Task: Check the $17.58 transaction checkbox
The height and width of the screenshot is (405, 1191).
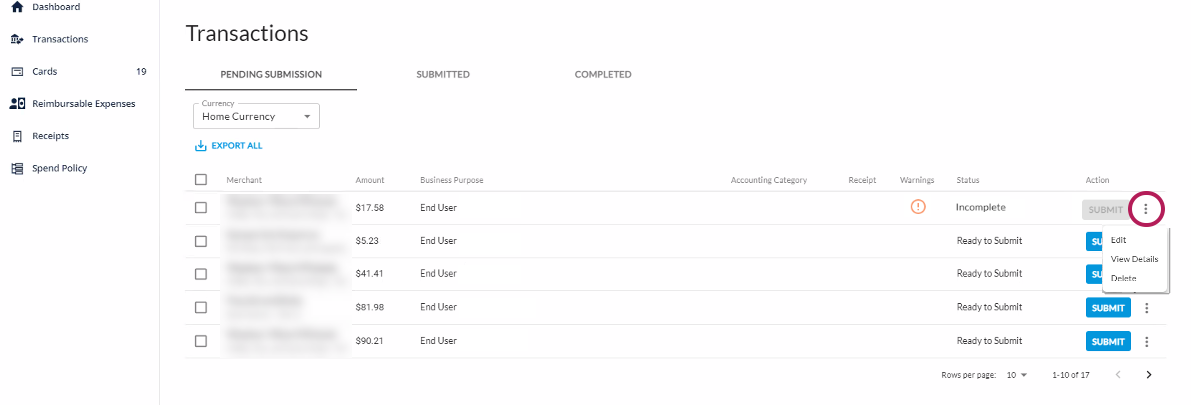Action: click(x=201, y=207)
